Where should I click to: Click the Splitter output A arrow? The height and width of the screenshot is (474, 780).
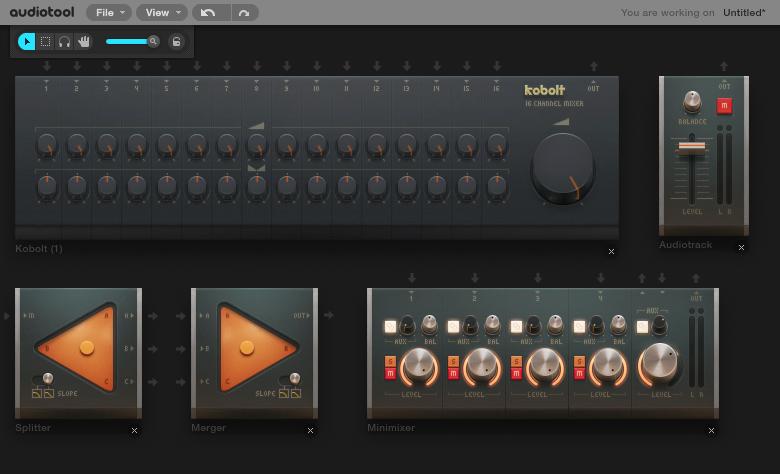point(153,316)
